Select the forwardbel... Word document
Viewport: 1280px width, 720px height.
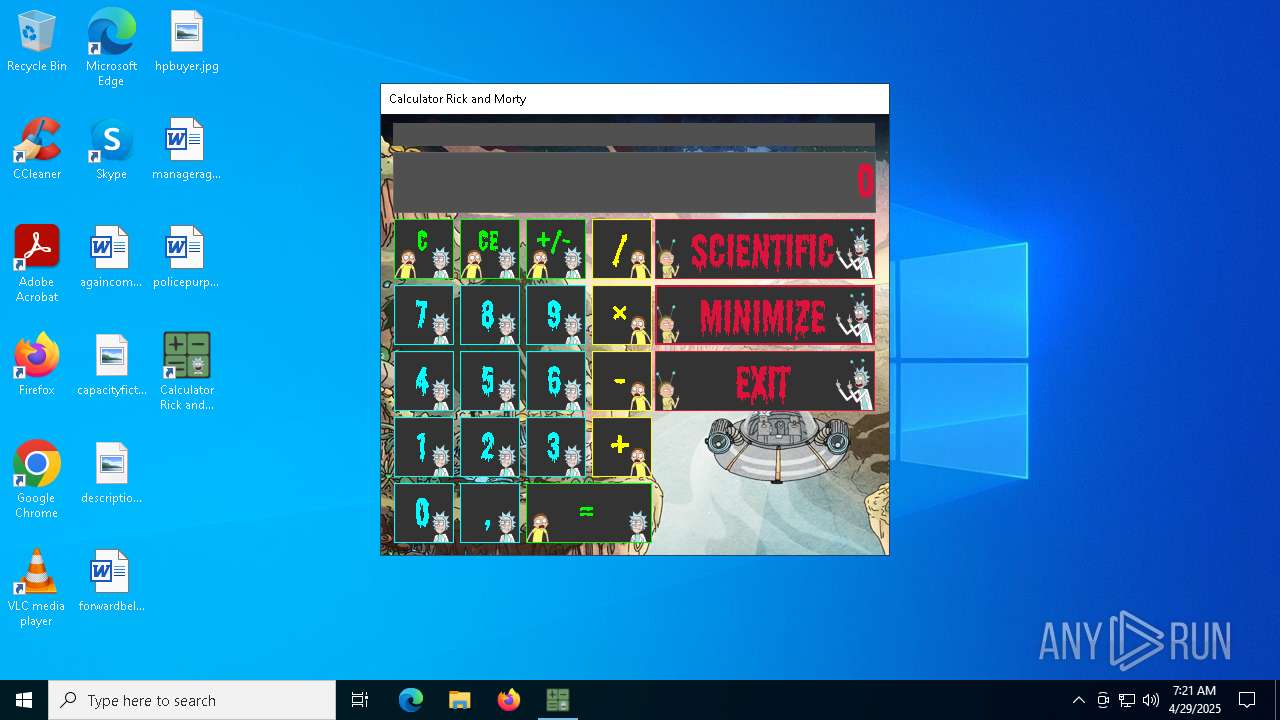[x=111, y=582]
